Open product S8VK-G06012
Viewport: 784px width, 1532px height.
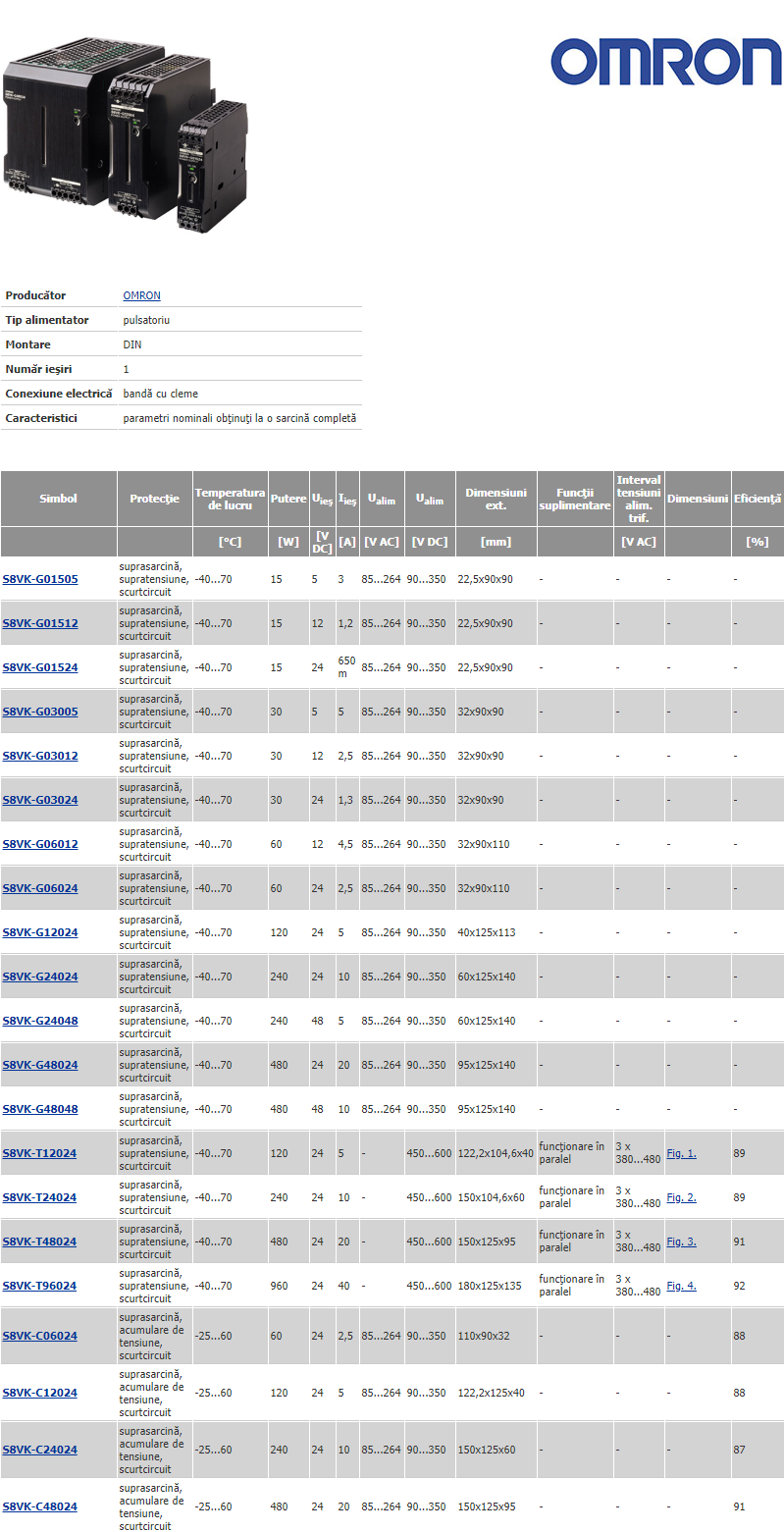click(40, 844)
